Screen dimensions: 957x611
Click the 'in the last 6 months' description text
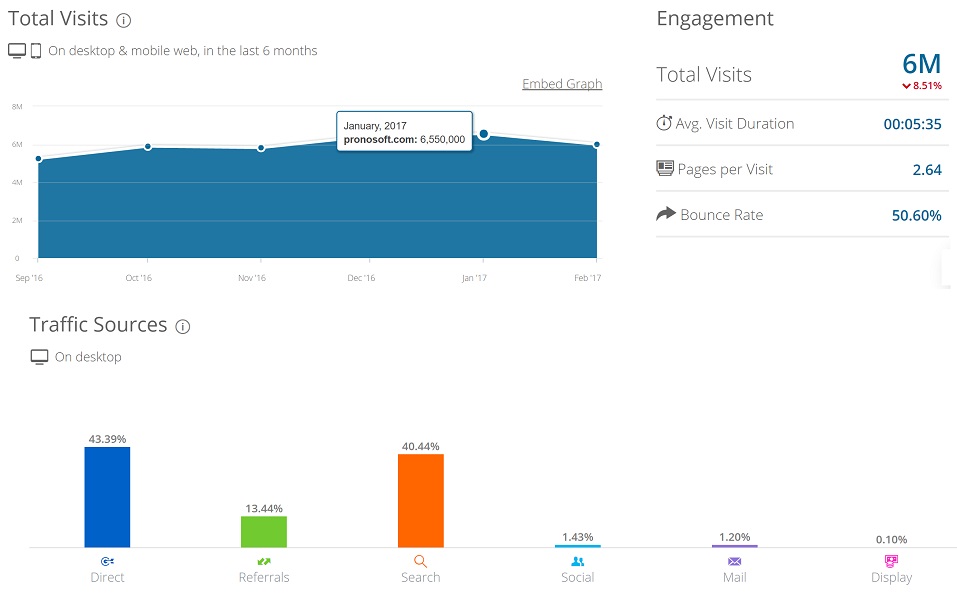click(260, 51)
